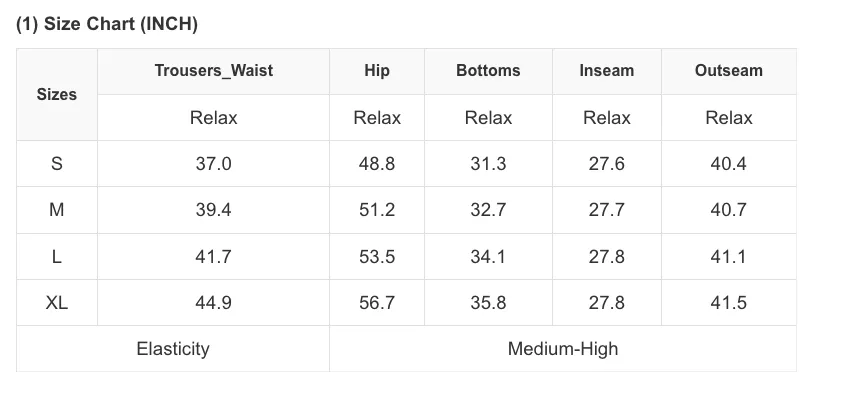Select hip value 51.2 for size M
846x398 pixels.
coord(377,210)
